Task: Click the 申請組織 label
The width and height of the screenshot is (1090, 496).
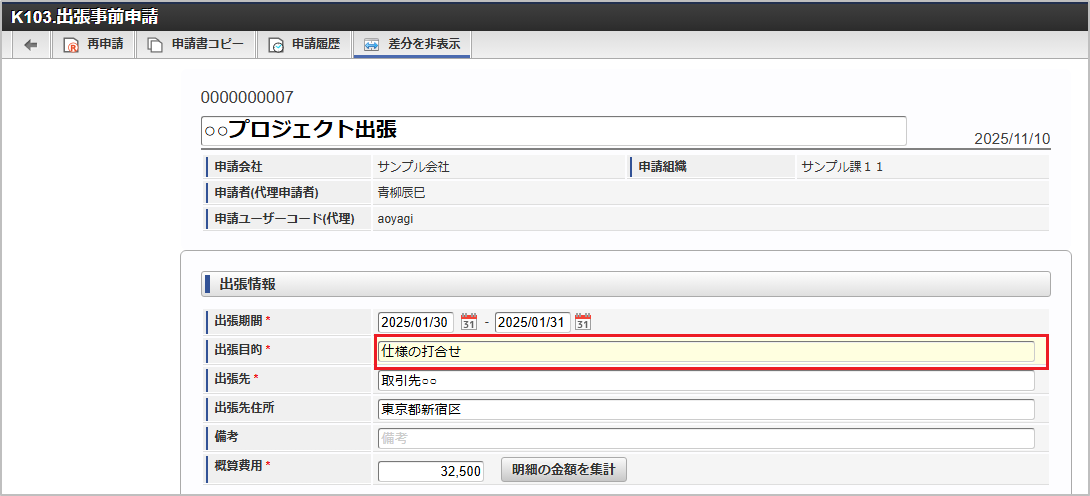Action: click(662, 167)
